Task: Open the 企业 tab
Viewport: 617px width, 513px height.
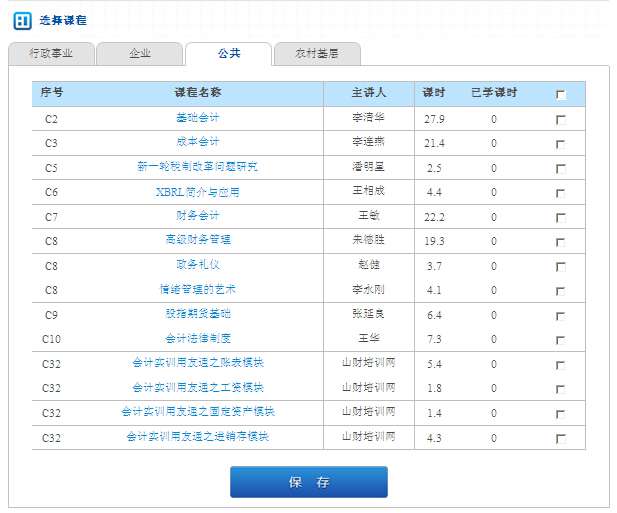Action: [x=139, y=54]
